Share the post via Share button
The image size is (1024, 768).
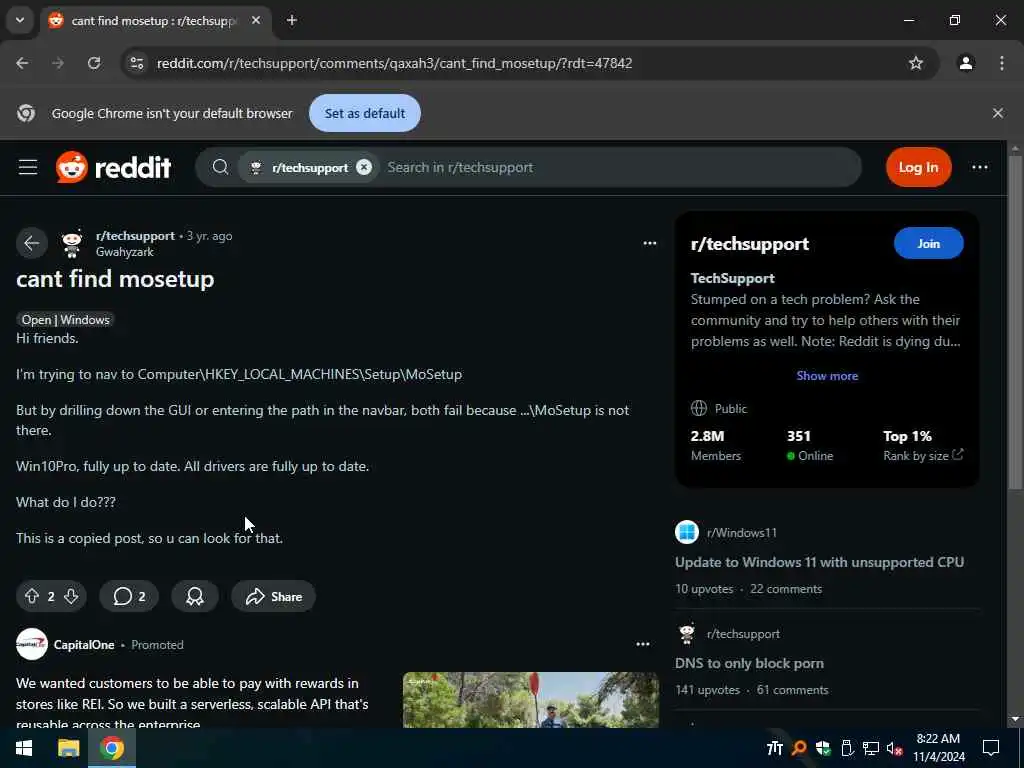click(x=274, y=596)
